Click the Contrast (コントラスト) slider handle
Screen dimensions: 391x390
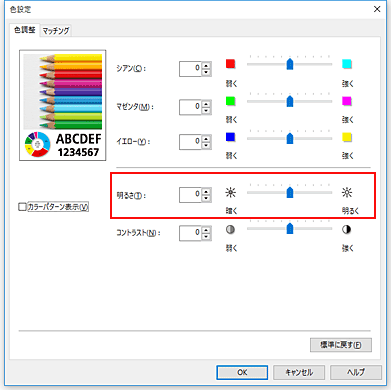click(x=290, y=229)
